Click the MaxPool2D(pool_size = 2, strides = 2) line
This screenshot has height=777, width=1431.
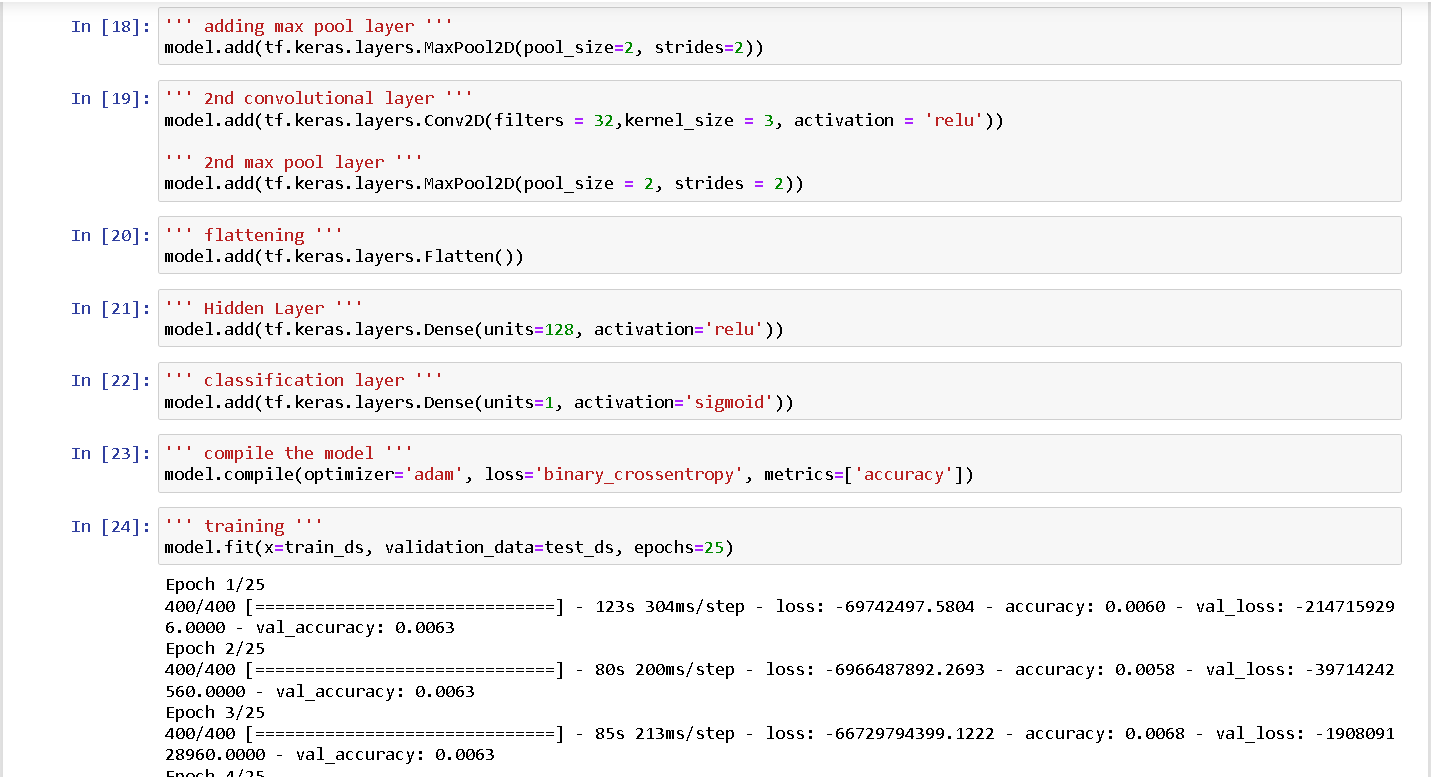(484, 184)
